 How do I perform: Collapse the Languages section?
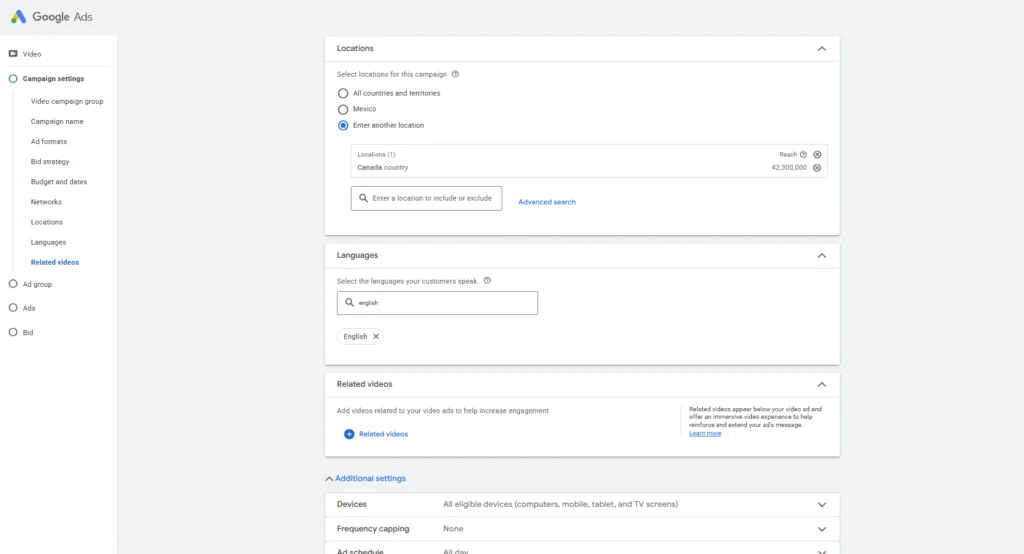point(822,255)
